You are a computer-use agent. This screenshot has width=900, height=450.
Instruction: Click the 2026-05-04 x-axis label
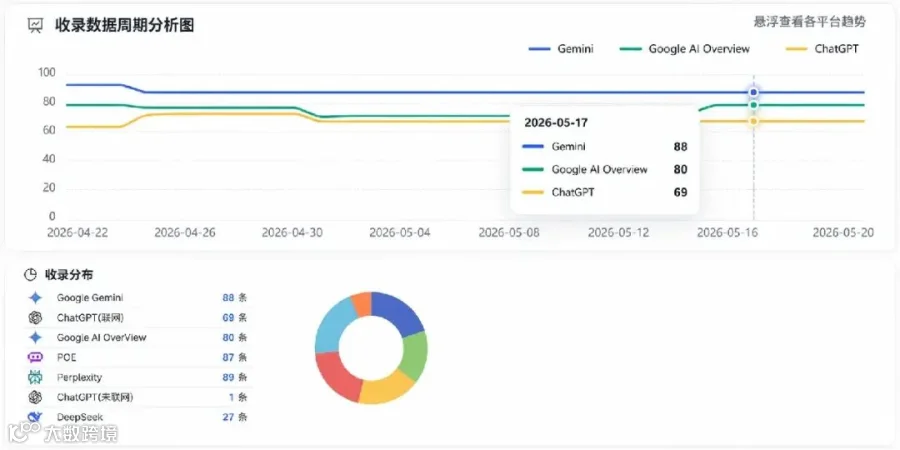[399, 232]
